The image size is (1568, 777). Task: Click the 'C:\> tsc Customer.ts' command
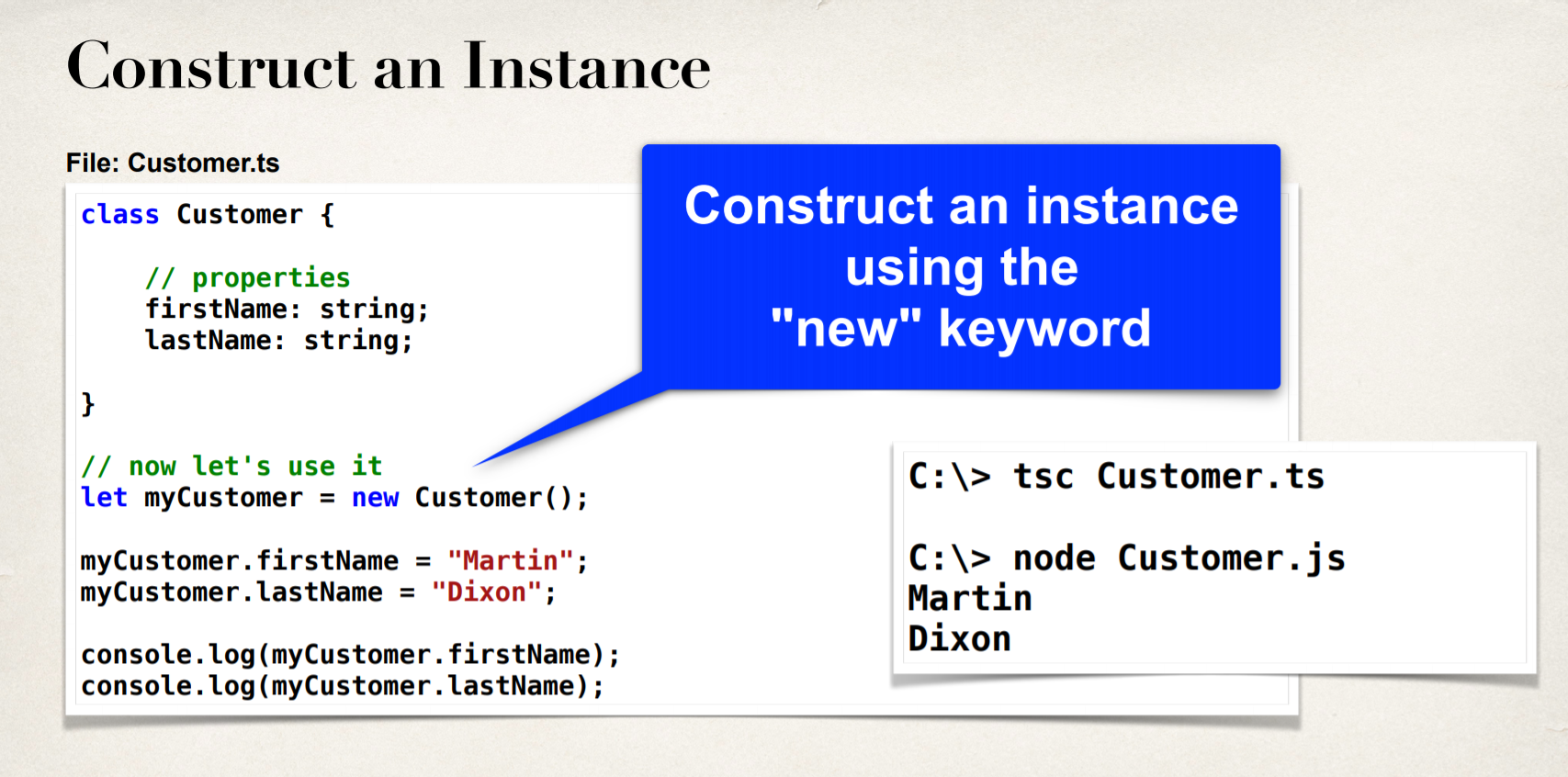click(x=1116, y=477)
